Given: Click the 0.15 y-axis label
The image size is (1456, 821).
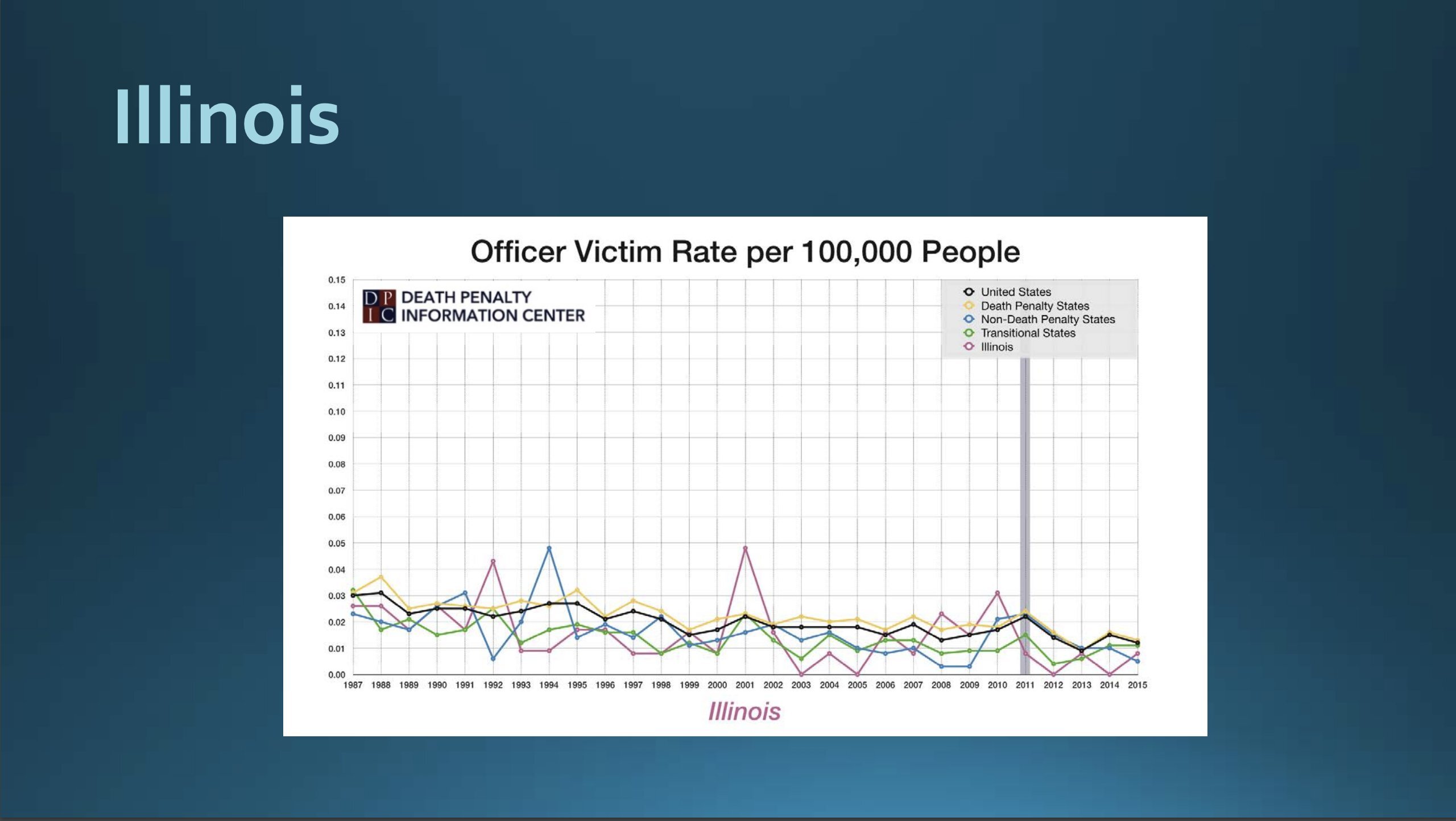Looking at the screenshot, I should (x=336, y=280).
